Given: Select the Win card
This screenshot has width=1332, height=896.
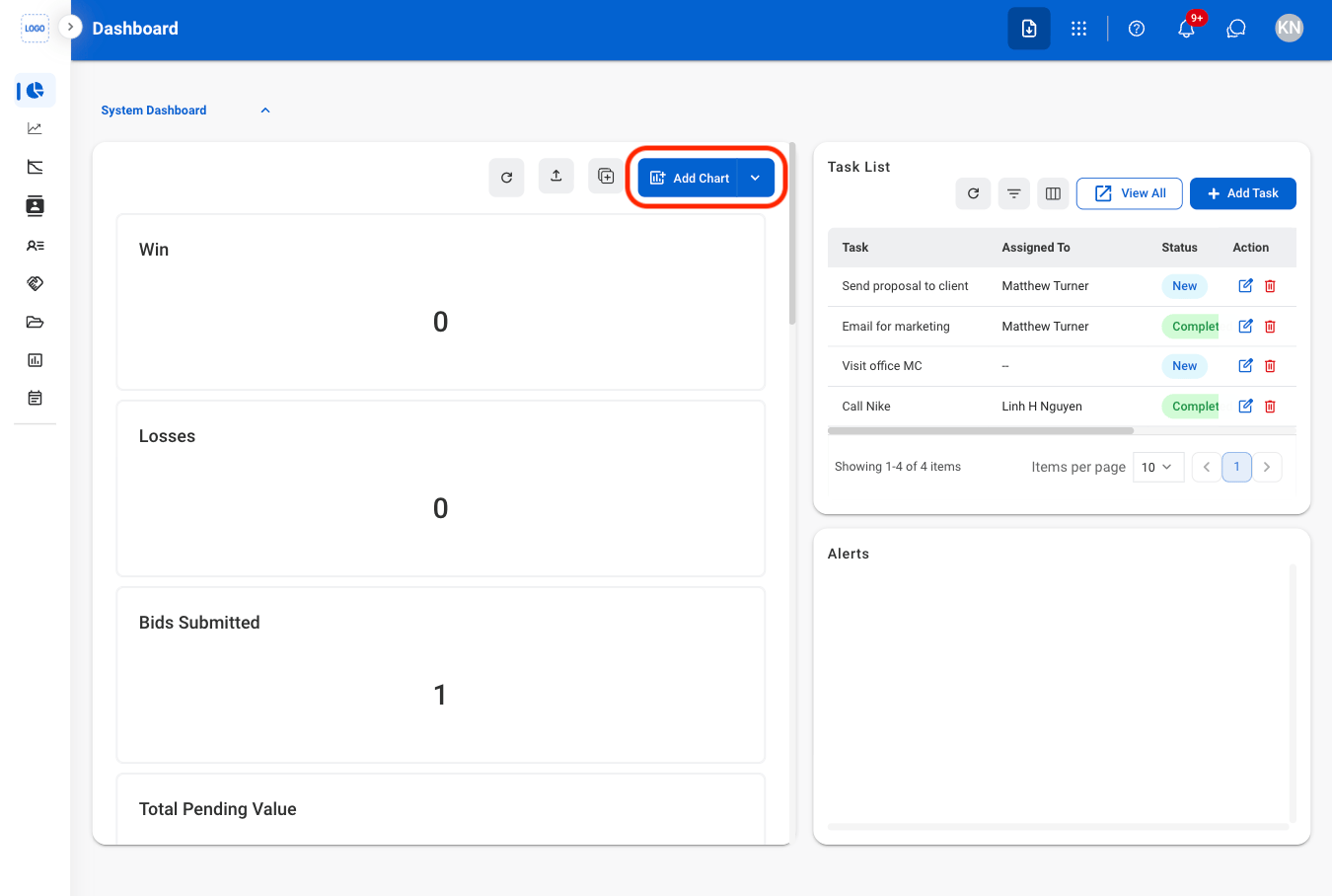Looking at the screenshot, I should [441, 302].
